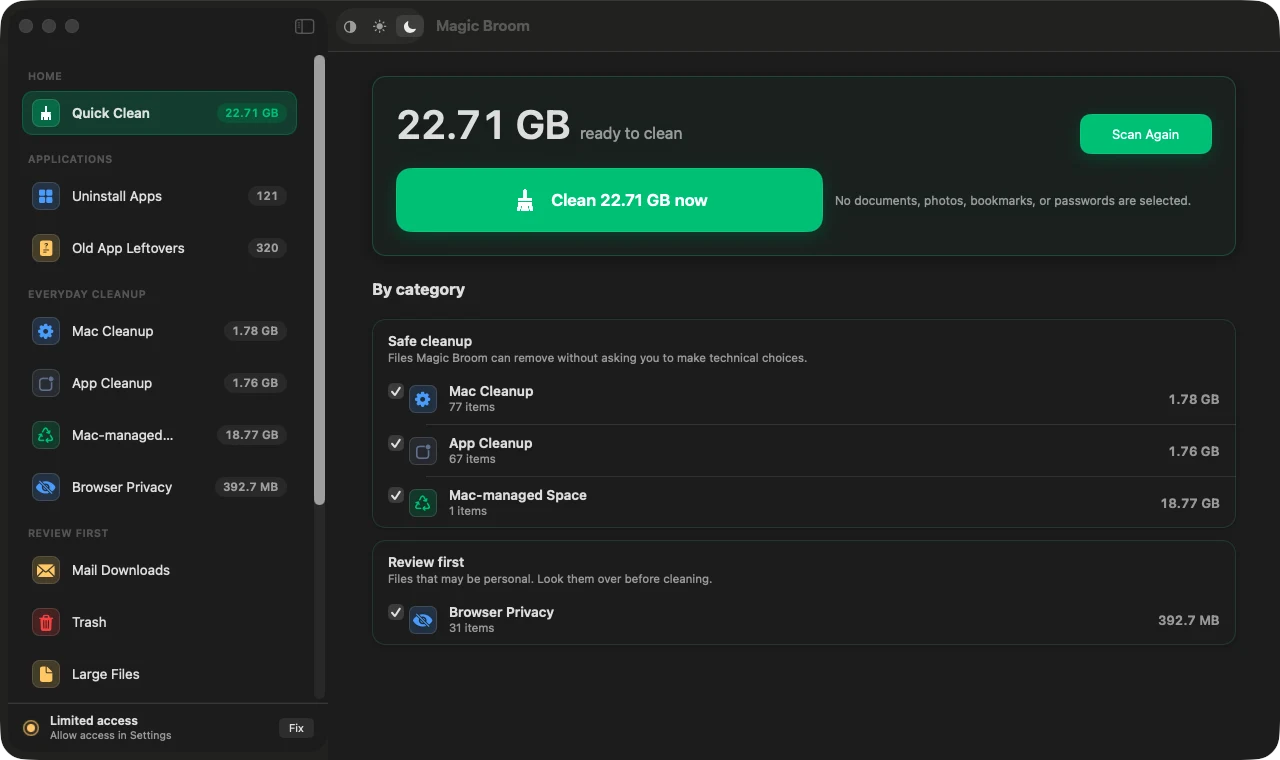Click the Magic Broom title text
Screen dimensions: 1280x760
483,26
